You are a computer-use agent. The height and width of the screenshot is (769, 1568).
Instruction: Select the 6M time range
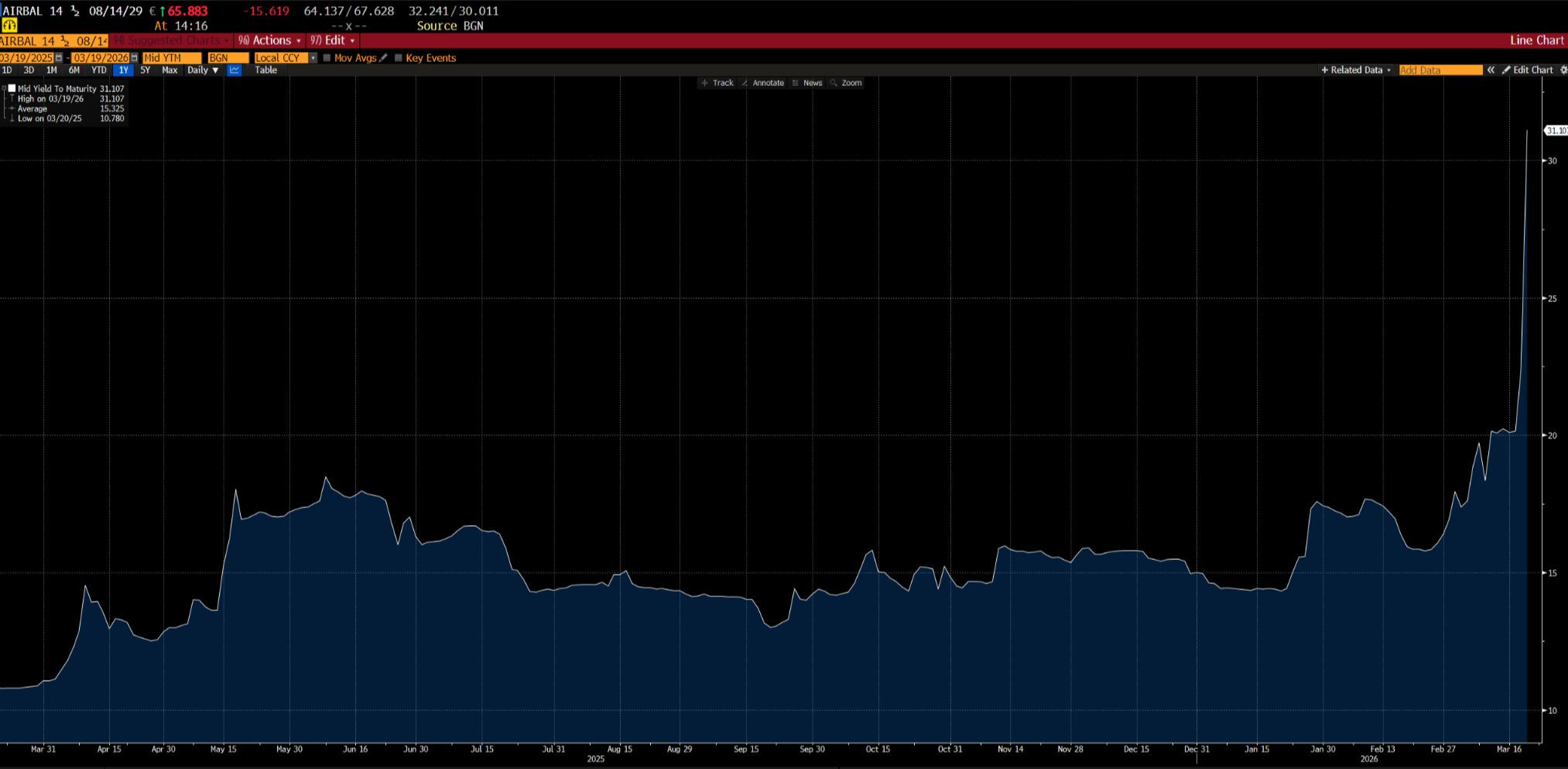coord(74,70)
